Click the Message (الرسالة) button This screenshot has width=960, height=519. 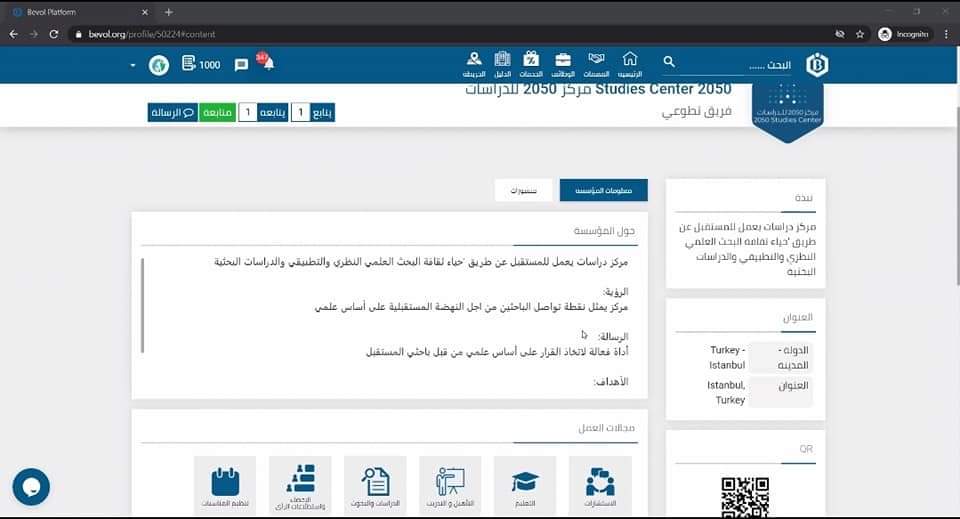click(172, 113)
